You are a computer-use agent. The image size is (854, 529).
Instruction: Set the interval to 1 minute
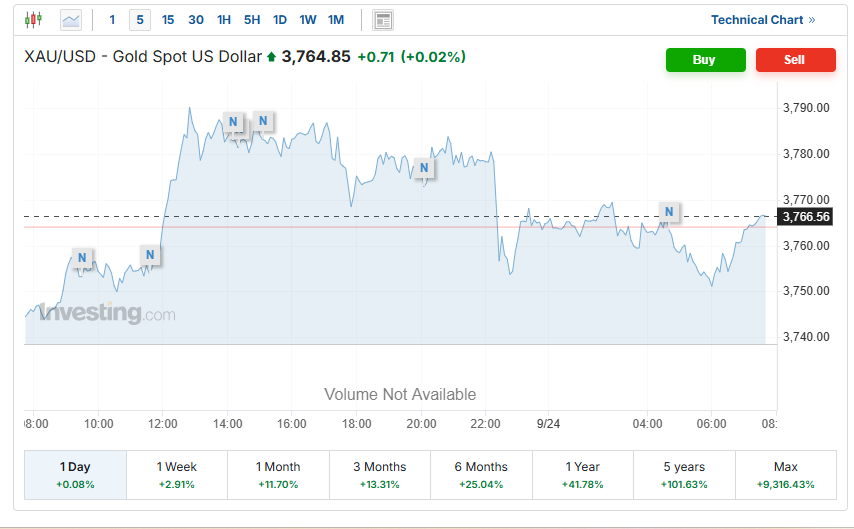[112, 20]
